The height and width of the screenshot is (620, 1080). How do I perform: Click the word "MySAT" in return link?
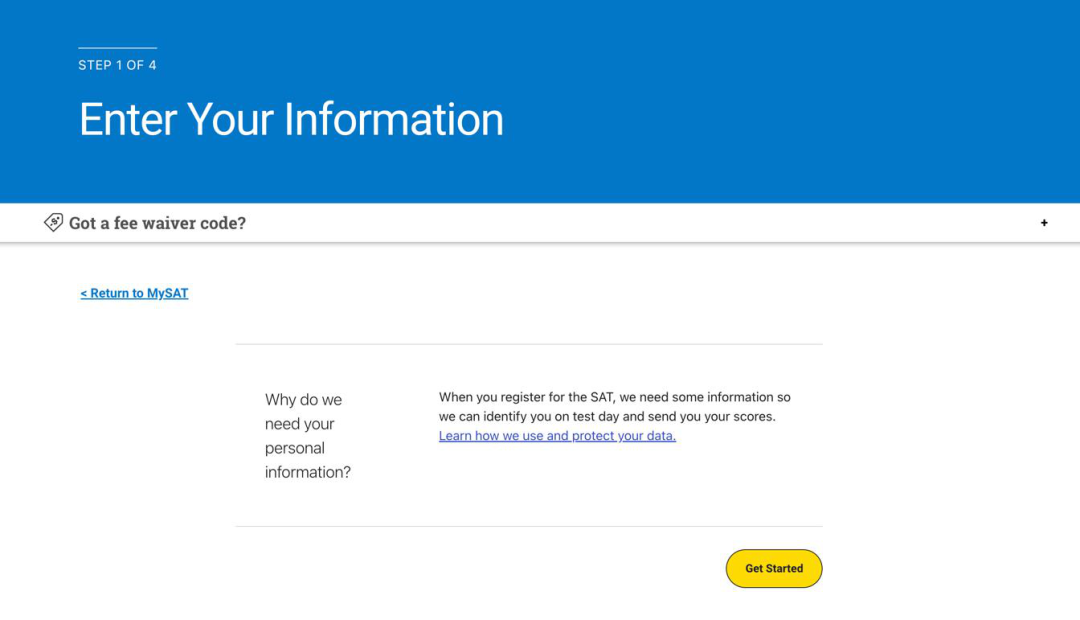point(167,293)
